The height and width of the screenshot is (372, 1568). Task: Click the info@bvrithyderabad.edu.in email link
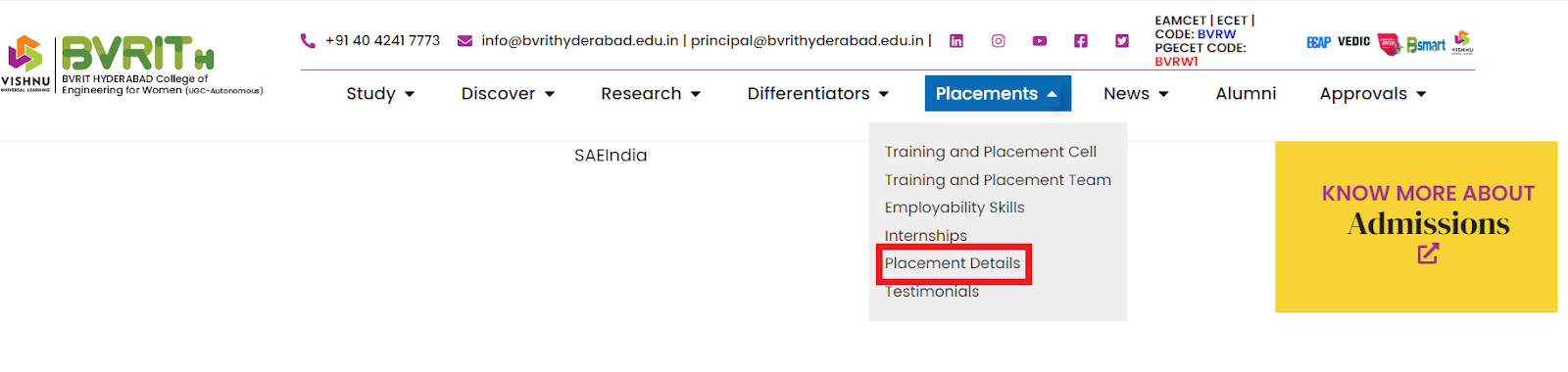[x=580, y=41]
